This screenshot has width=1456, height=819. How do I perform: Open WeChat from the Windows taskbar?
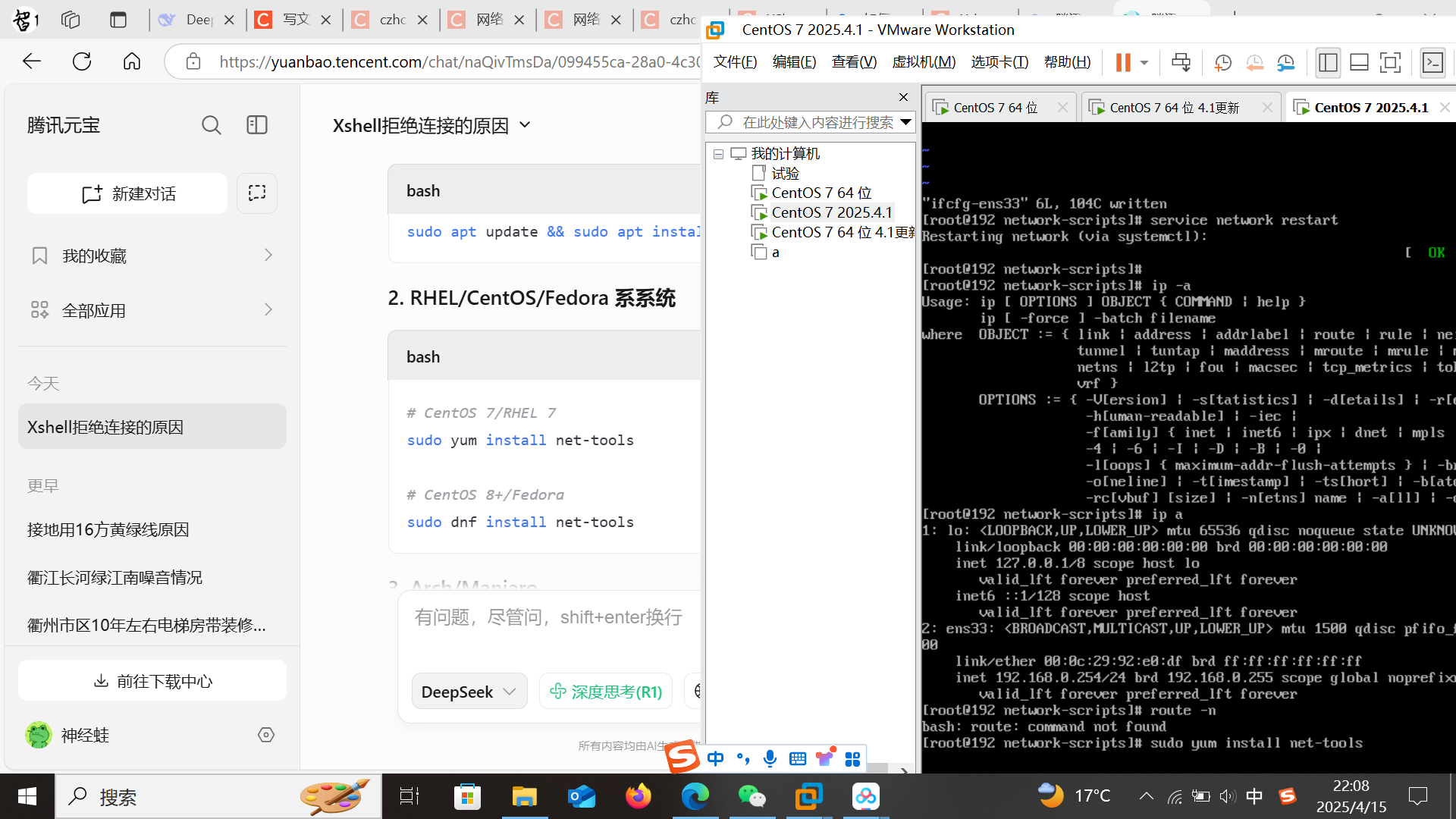pos(752,796)
